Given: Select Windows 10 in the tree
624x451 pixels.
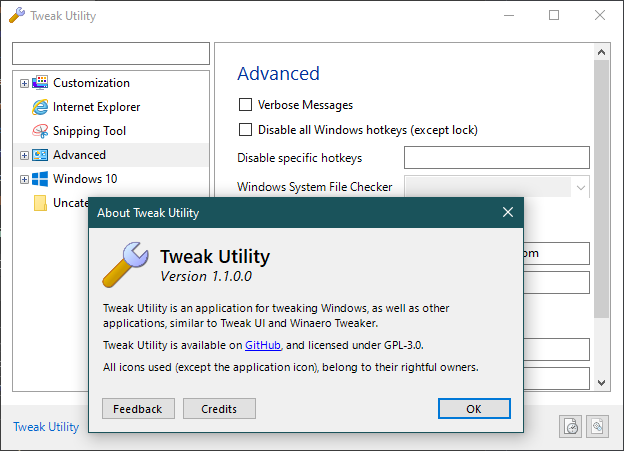Looking at the screenshot, I should point(85,179).
